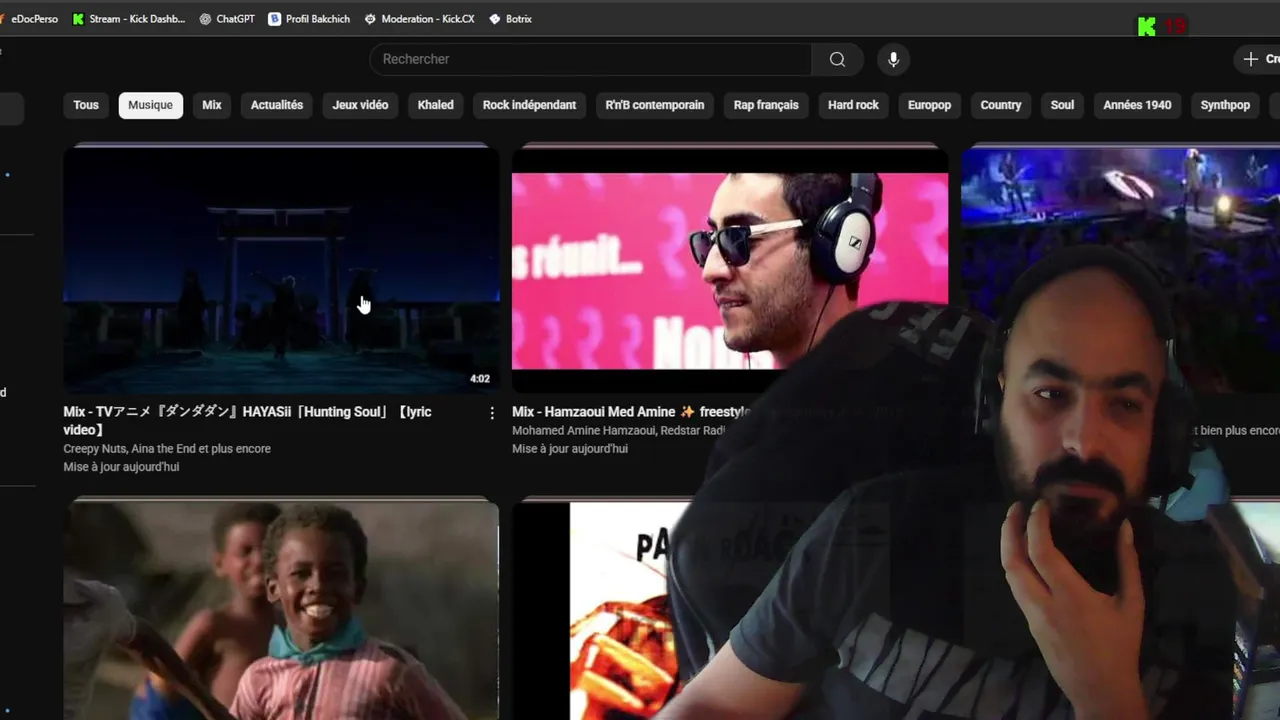Image resolution: width=1280 pixels, height=720 pixels.
Task: Select the Europop chip
Action: 929,105
